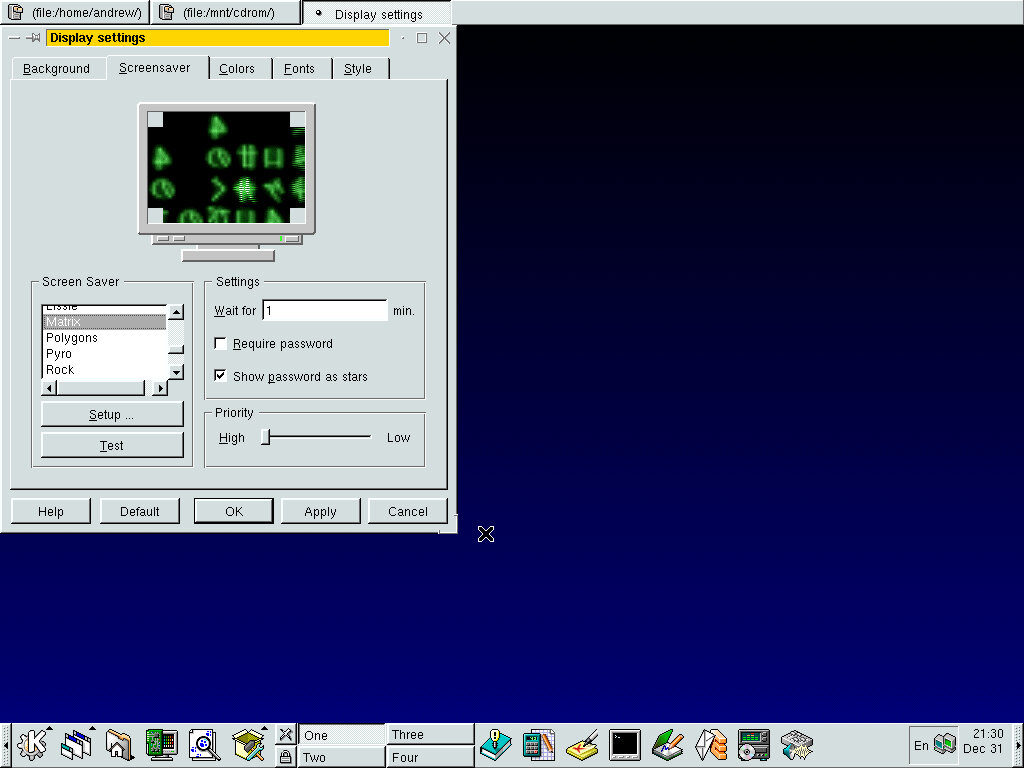
Task: Open the CD player panel icon
Action: pos(753,744)
